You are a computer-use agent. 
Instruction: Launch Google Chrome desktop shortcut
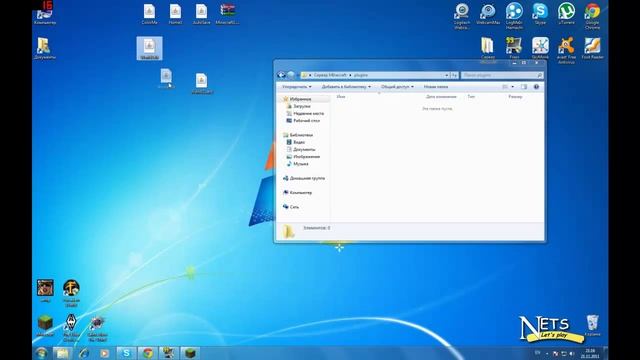click(x=592, y=16)
